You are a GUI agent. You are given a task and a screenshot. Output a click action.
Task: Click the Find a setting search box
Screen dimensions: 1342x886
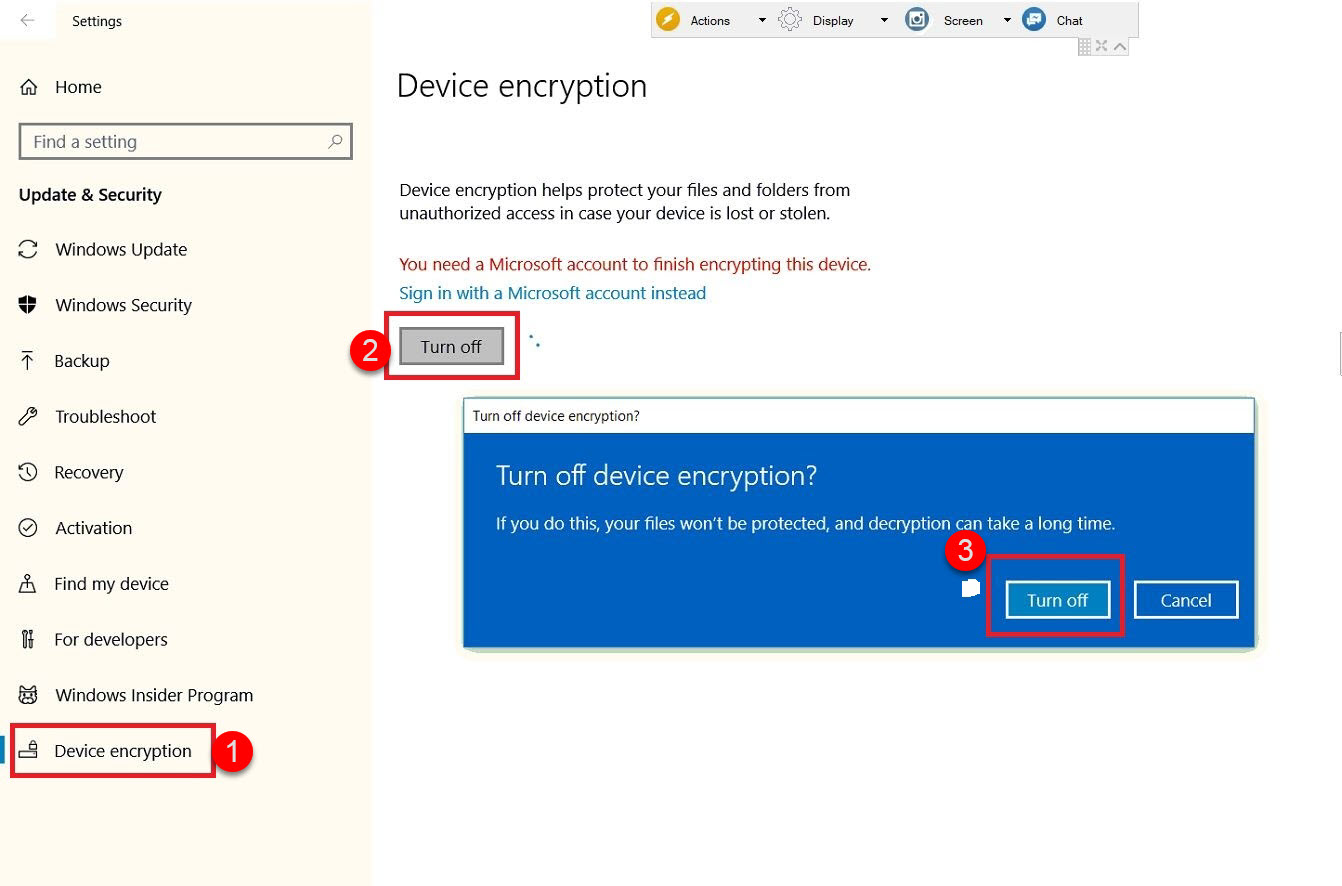click(186, 142)
